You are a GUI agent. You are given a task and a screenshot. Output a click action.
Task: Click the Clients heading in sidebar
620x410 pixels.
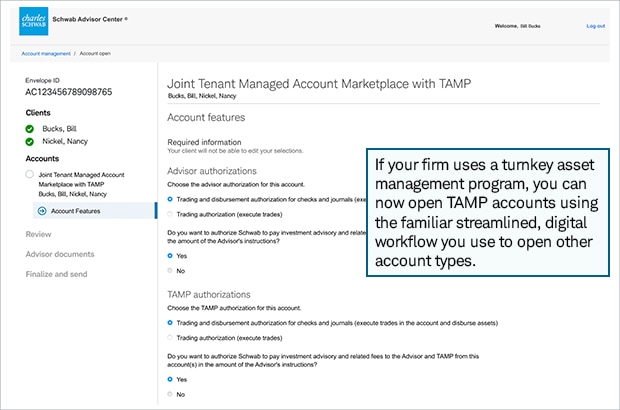(38, 113)
